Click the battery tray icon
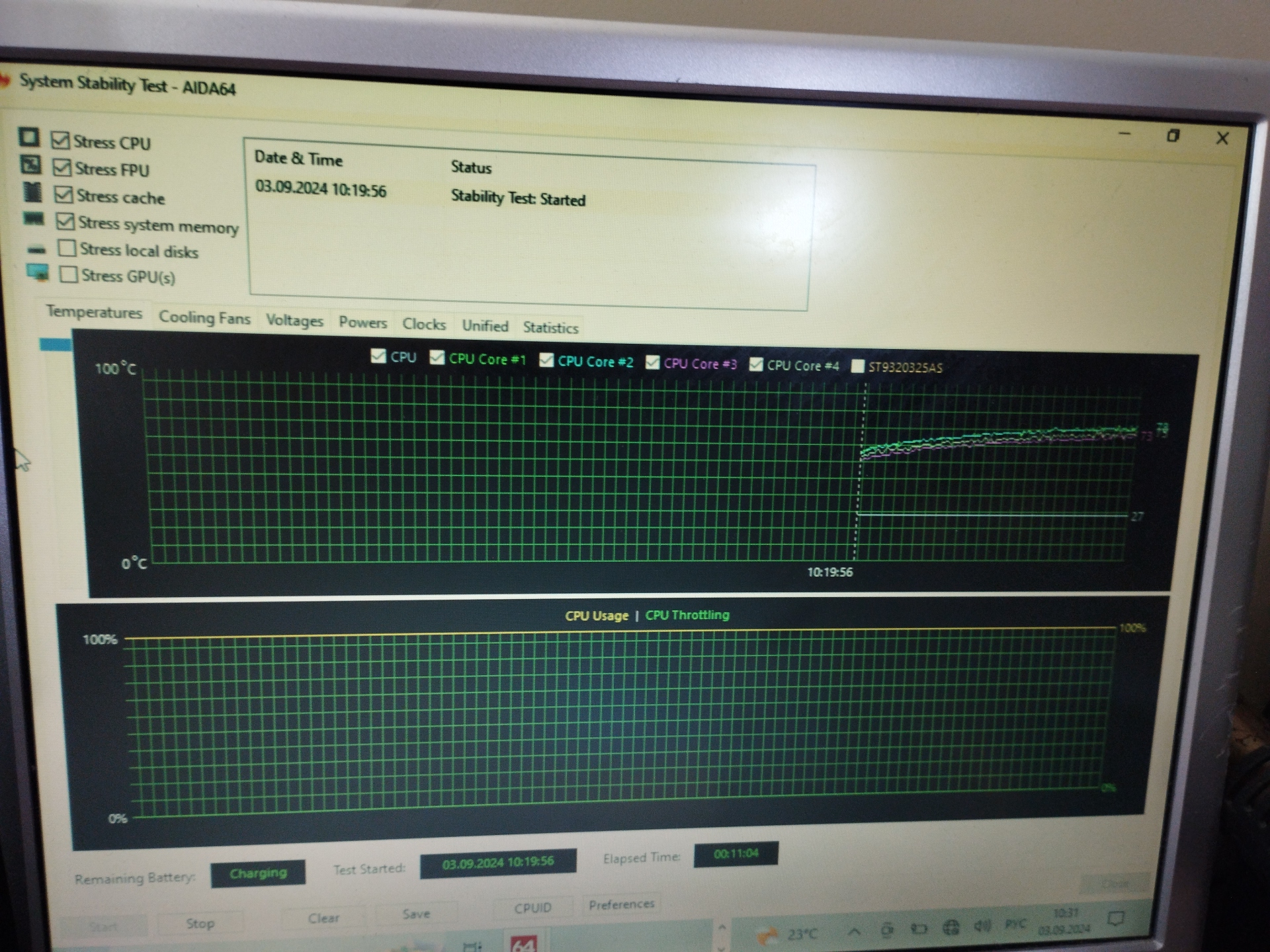Image resolution: width=1270 pixels, height=952 pixels. [919, 930]
